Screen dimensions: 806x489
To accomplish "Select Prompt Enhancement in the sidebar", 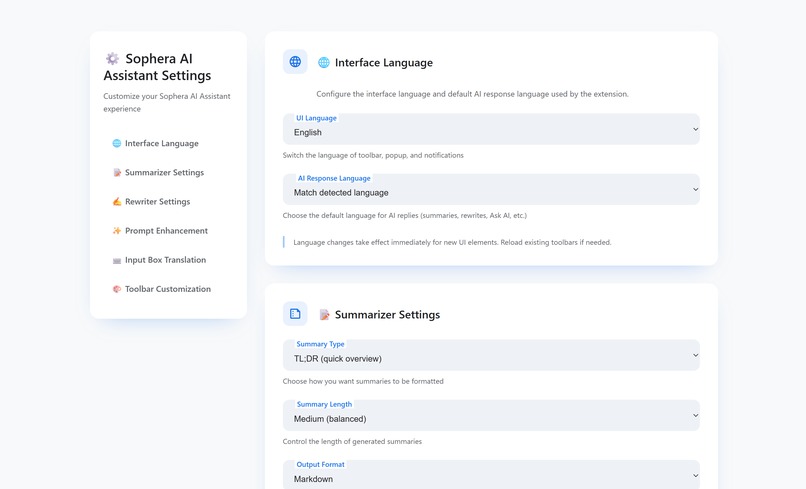I will (167, 231).
